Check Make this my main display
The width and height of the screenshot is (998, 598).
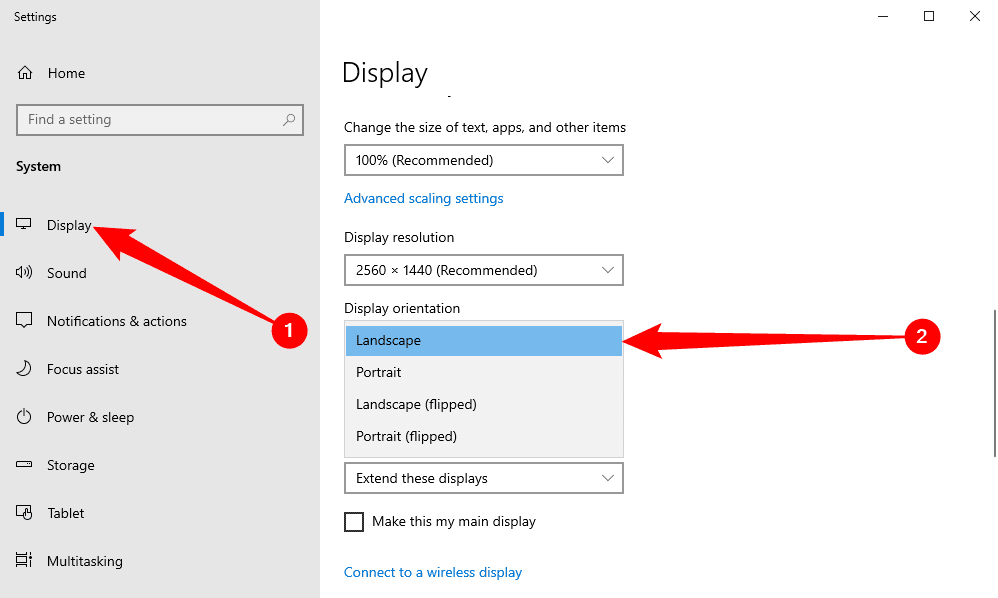(354, 522)
